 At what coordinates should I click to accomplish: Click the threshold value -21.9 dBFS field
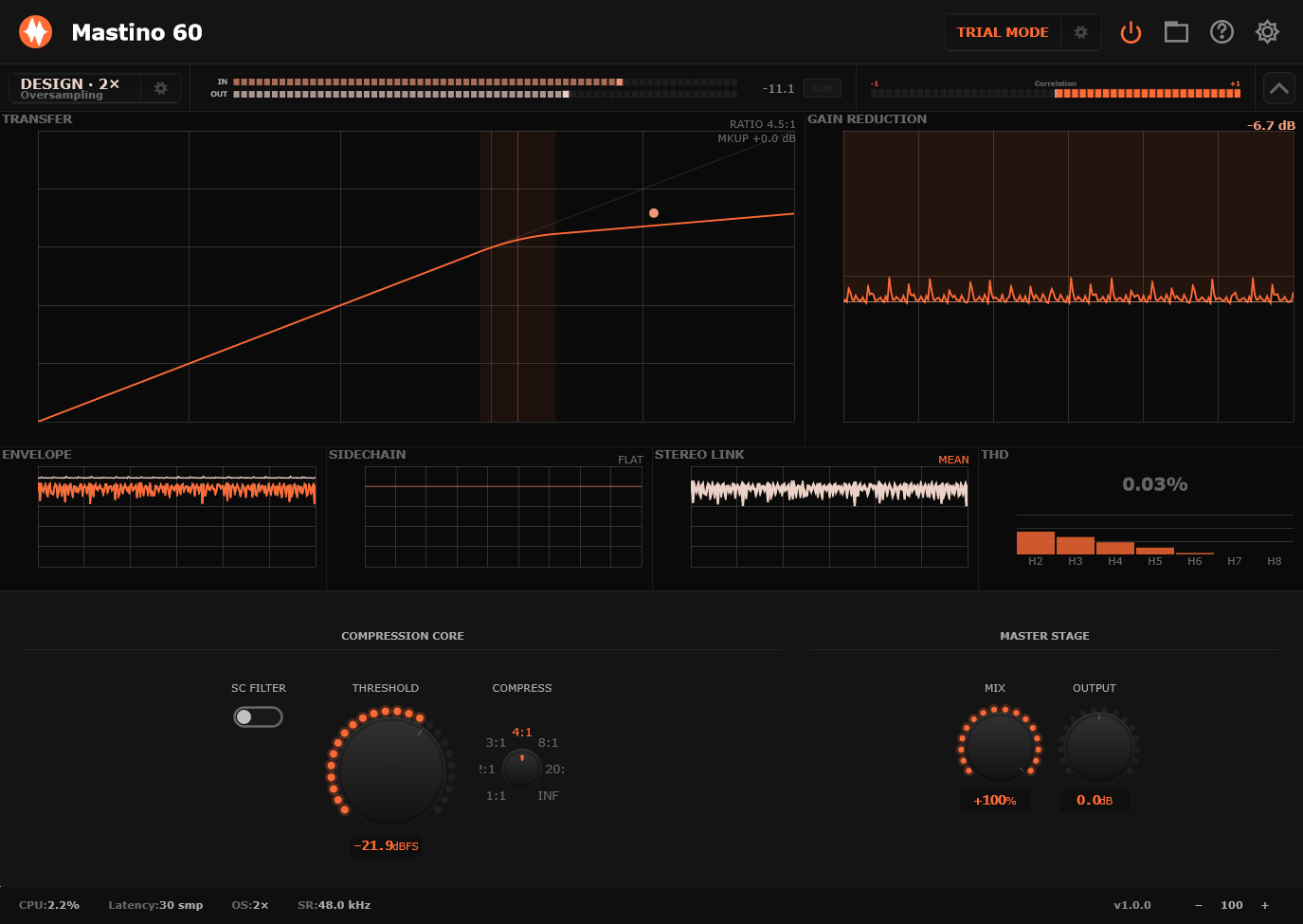coord(386,845)
